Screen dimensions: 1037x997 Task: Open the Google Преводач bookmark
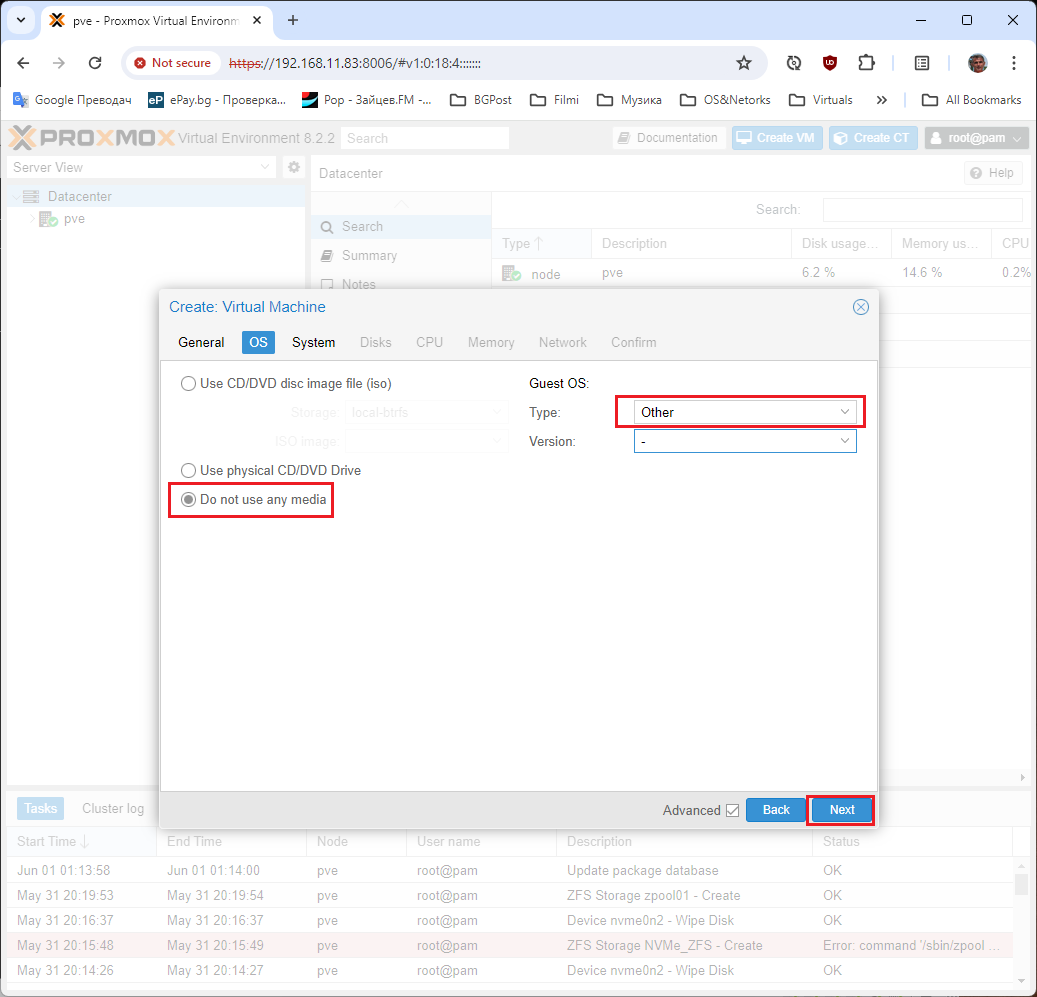coord(73,100)
